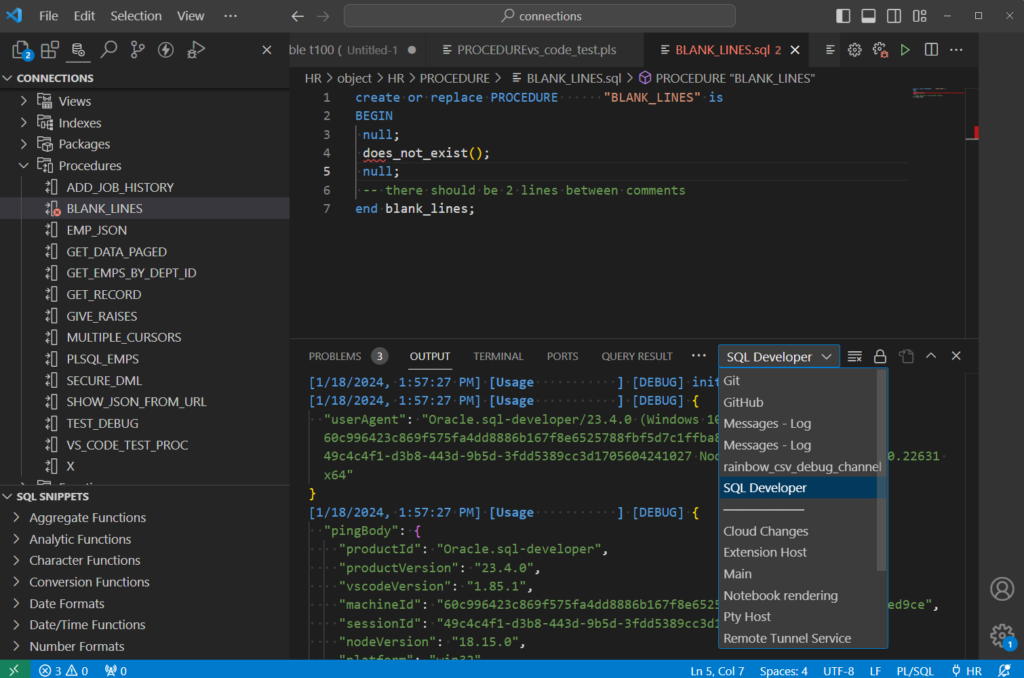Click the compile for debug gear icon
The height and width of the screenshot is (678, 1024).
(880, 50)
